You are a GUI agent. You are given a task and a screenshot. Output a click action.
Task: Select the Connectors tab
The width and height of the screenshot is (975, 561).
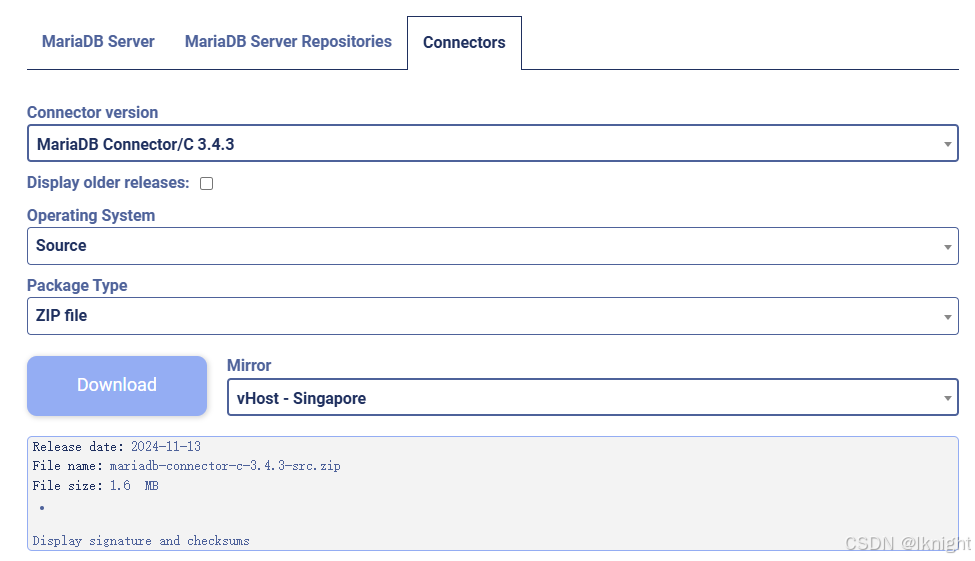[x=464, y=42]
